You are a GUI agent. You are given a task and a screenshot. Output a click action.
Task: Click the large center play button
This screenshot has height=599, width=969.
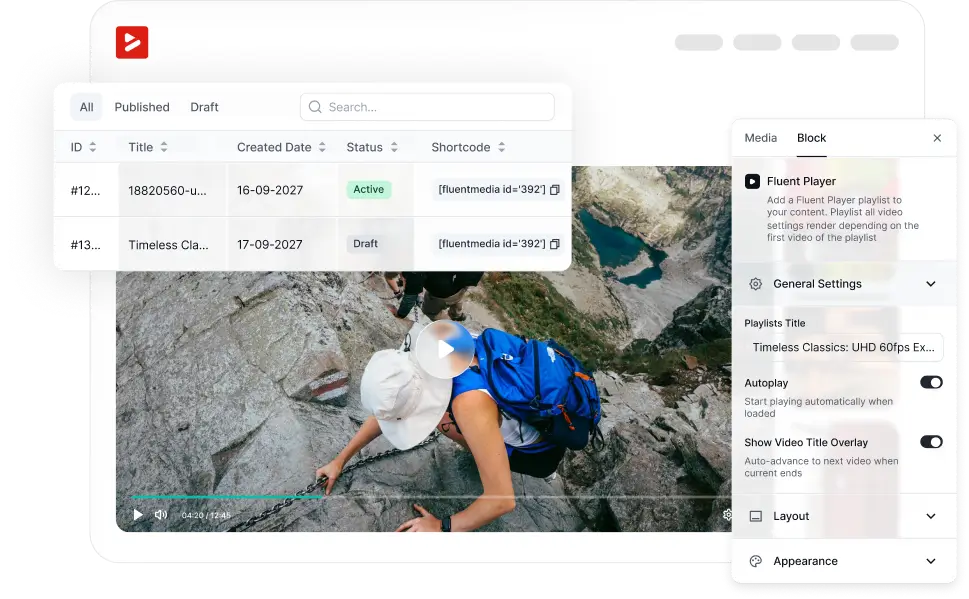coord(445,349)
